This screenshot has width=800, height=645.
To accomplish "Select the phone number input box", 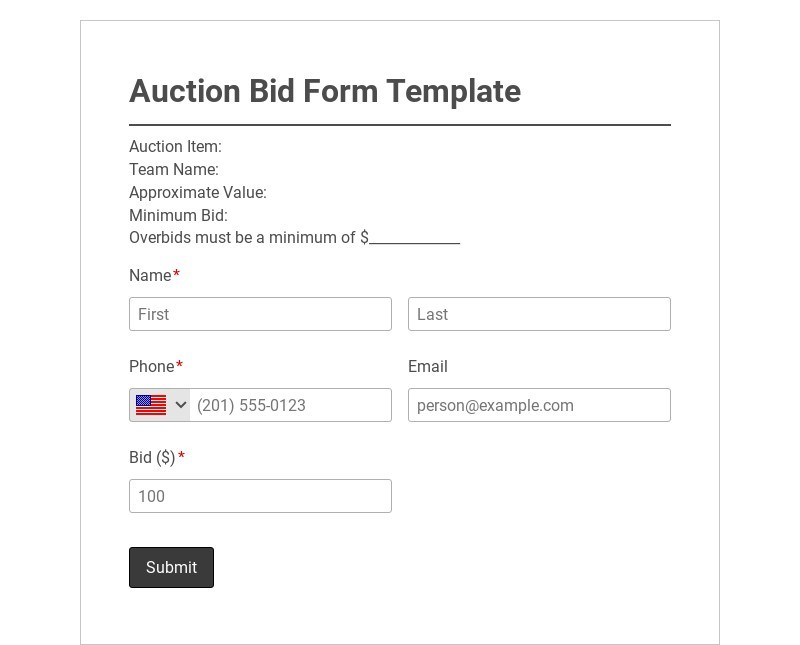I will tap(290, 405).
